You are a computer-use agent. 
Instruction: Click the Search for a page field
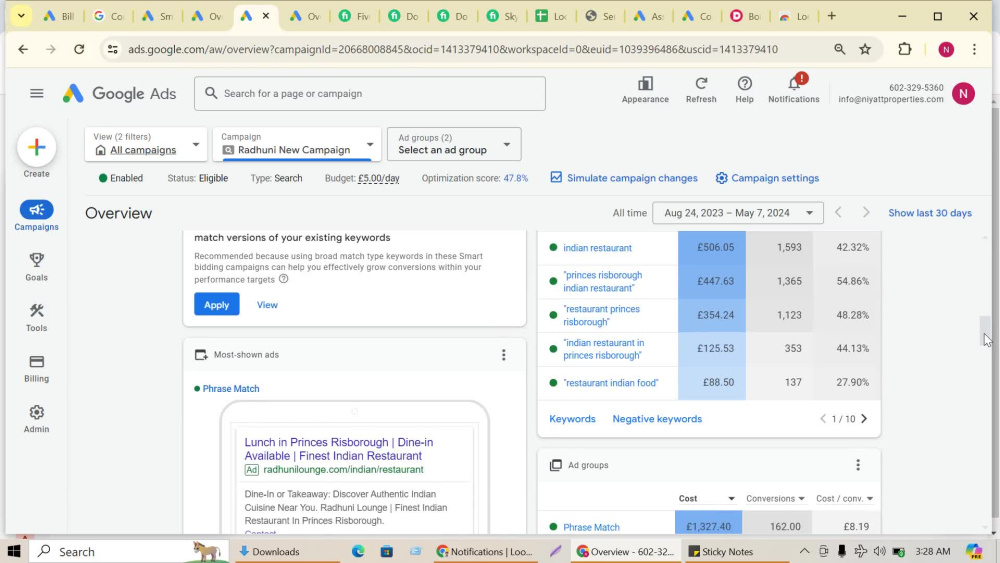coord(370,94)
